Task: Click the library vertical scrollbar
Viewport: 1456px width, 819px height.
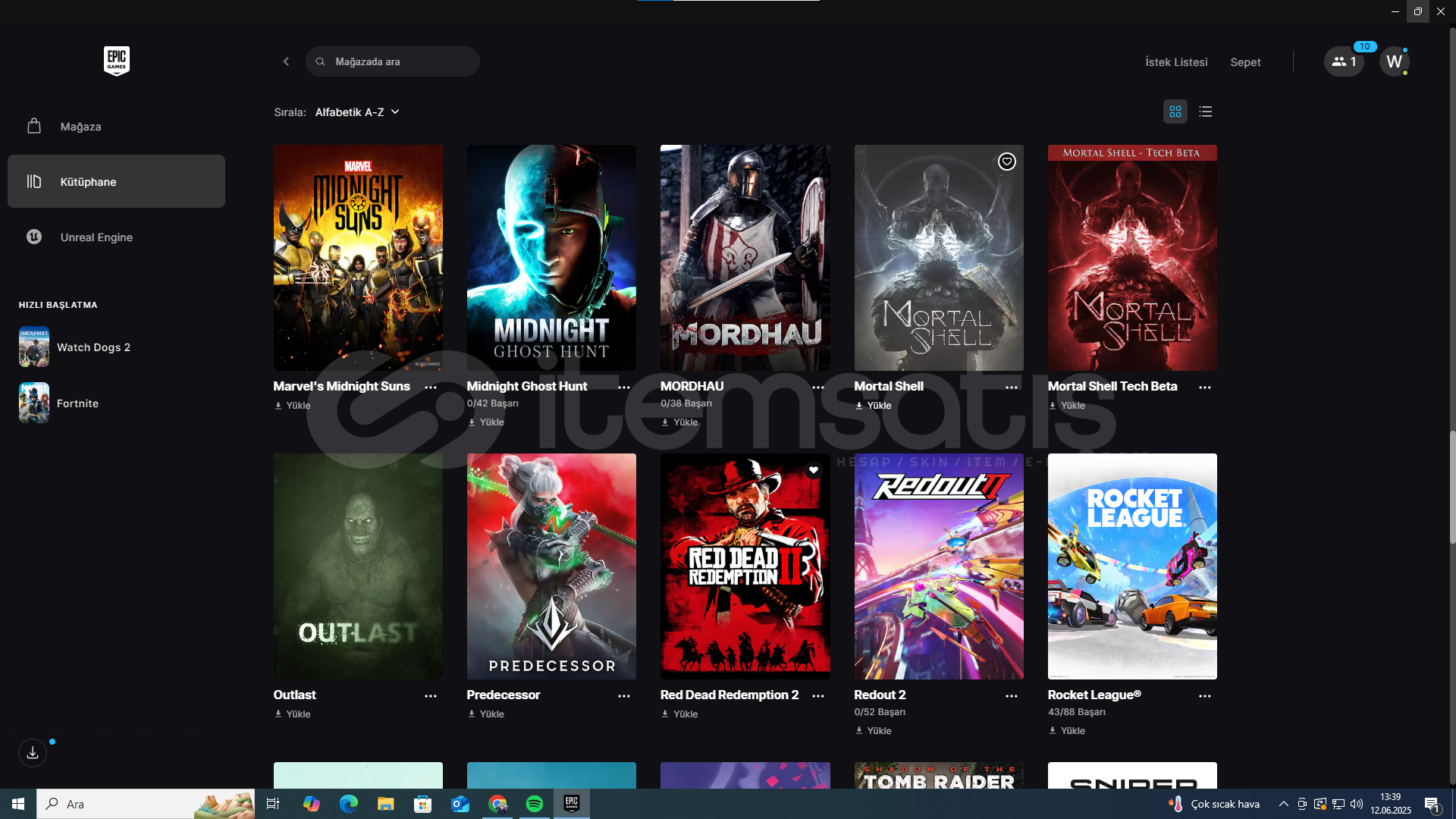Action: click(x=1452, y=487)
